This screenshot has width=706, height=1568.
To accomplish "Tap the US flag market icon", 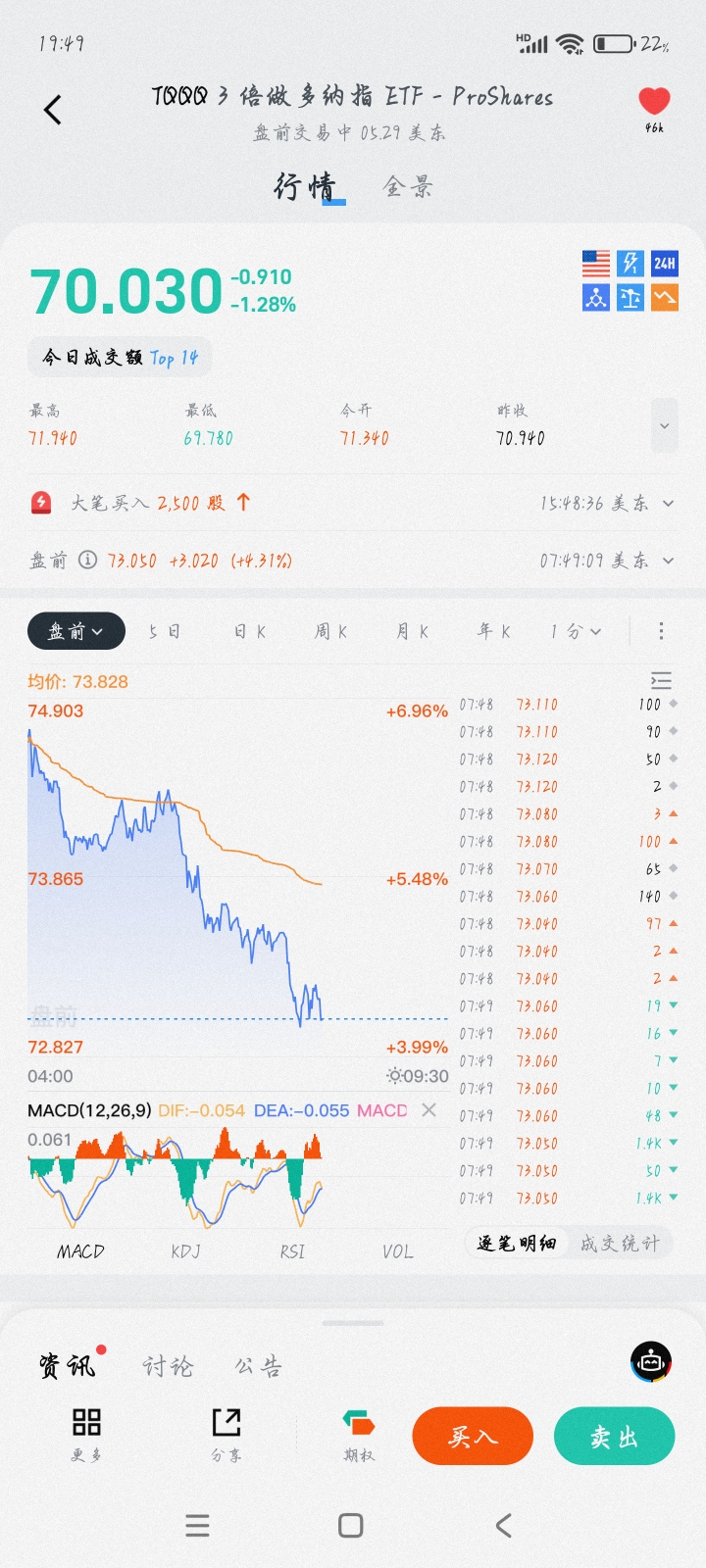I will click(x=596, y=263).
